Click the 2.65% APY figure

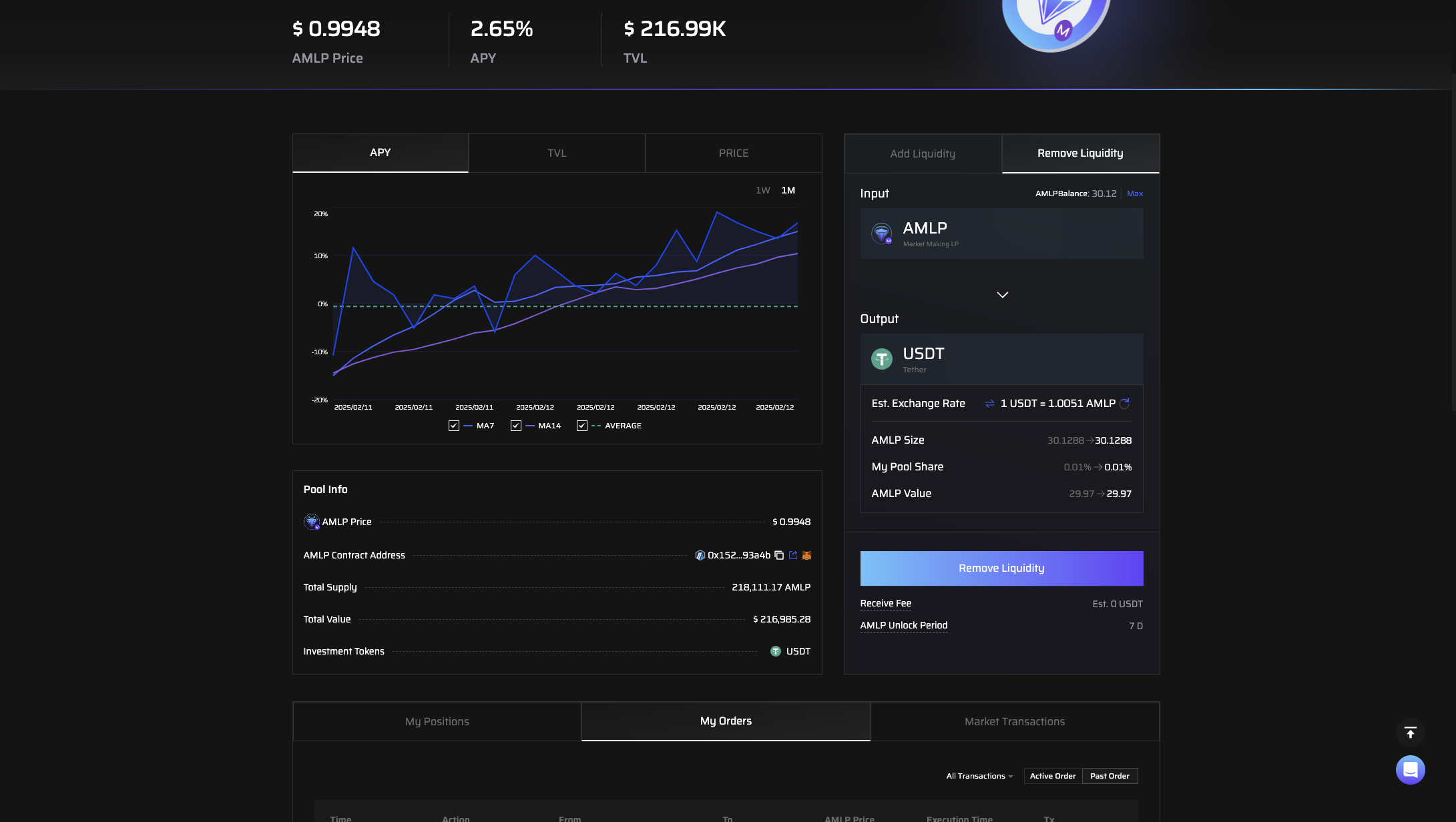pos(502,29)
